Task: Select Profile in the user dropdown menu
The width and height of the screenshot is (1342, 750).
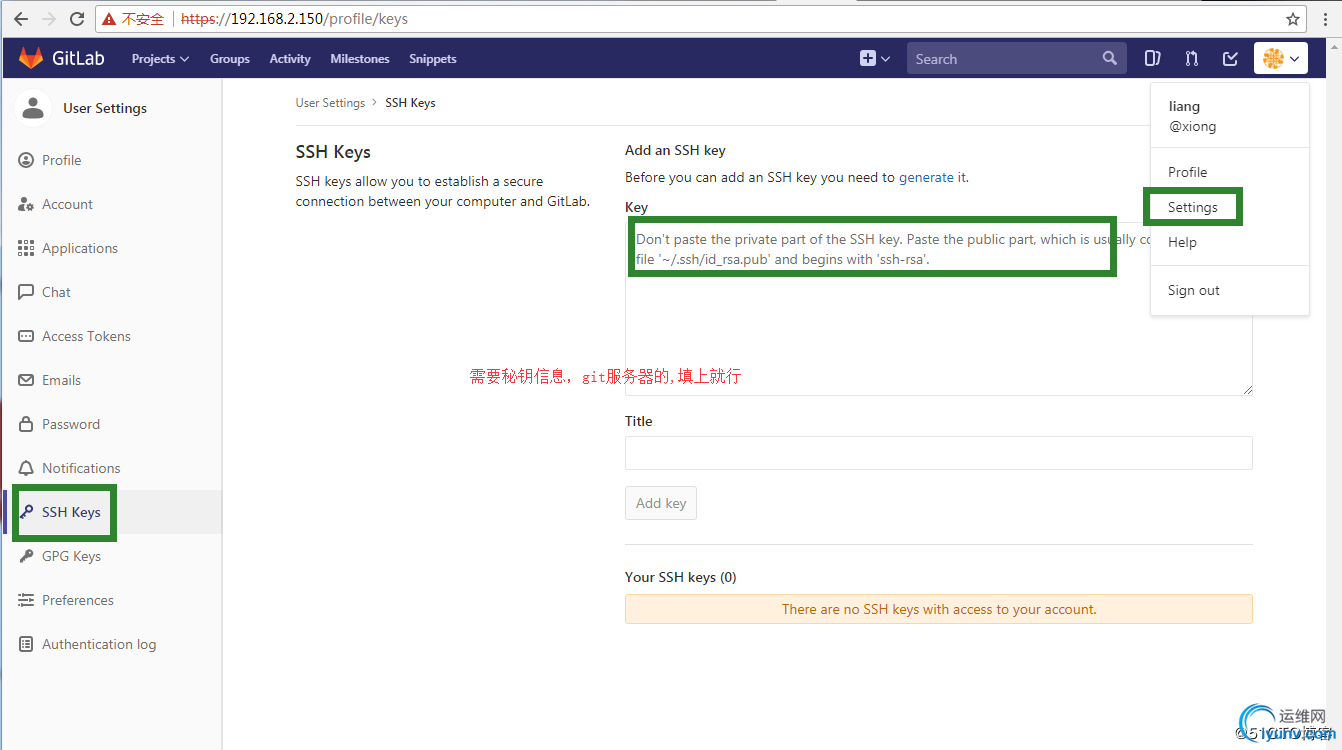Action: click(x=1187, y=172)
